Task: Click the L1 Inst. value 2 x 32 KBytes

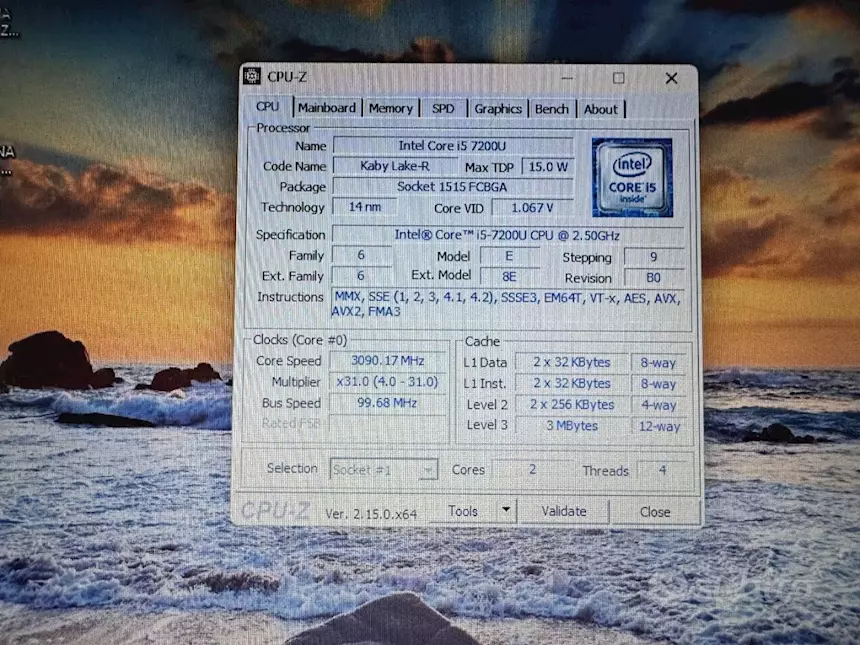Action: pyautogui.click(x=572, y=383)
